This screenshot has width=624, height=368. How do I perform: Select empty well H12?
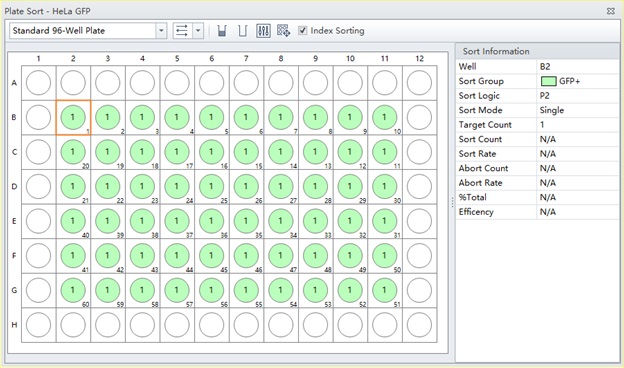point(419,325)
